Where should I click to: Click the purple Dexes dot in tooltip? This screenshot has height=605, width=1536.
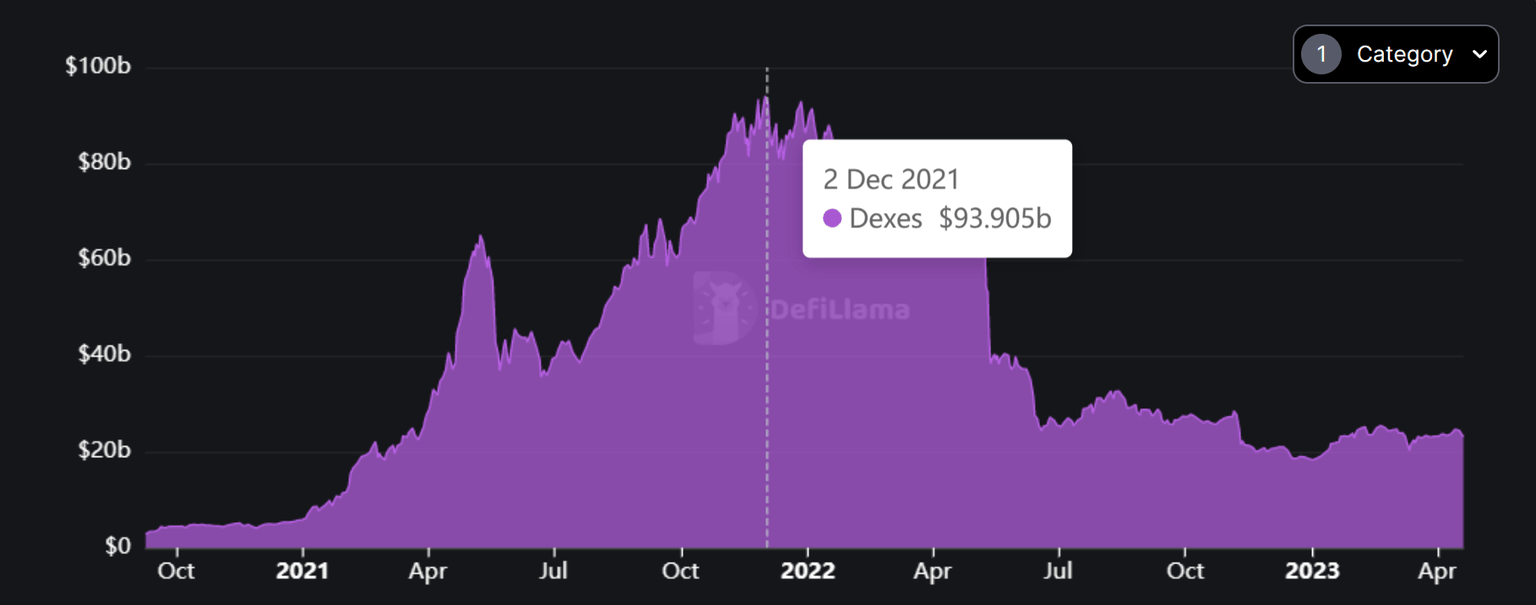(832, 218)
